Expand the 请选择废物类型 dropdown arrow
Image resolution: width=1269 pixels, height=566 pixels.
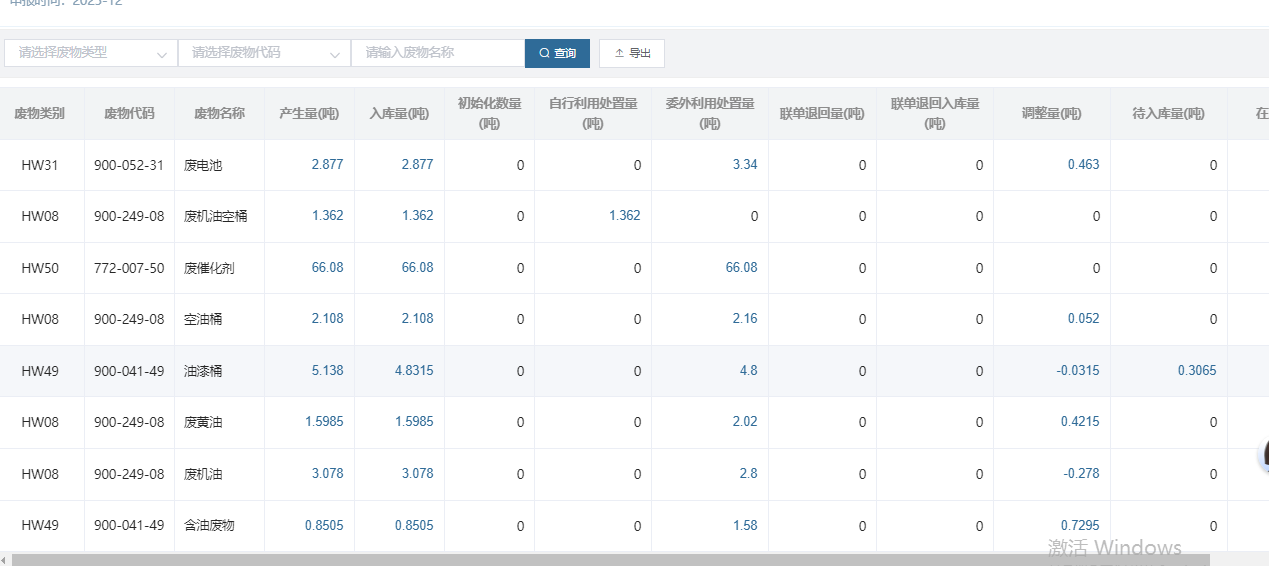tap(162, 54)
